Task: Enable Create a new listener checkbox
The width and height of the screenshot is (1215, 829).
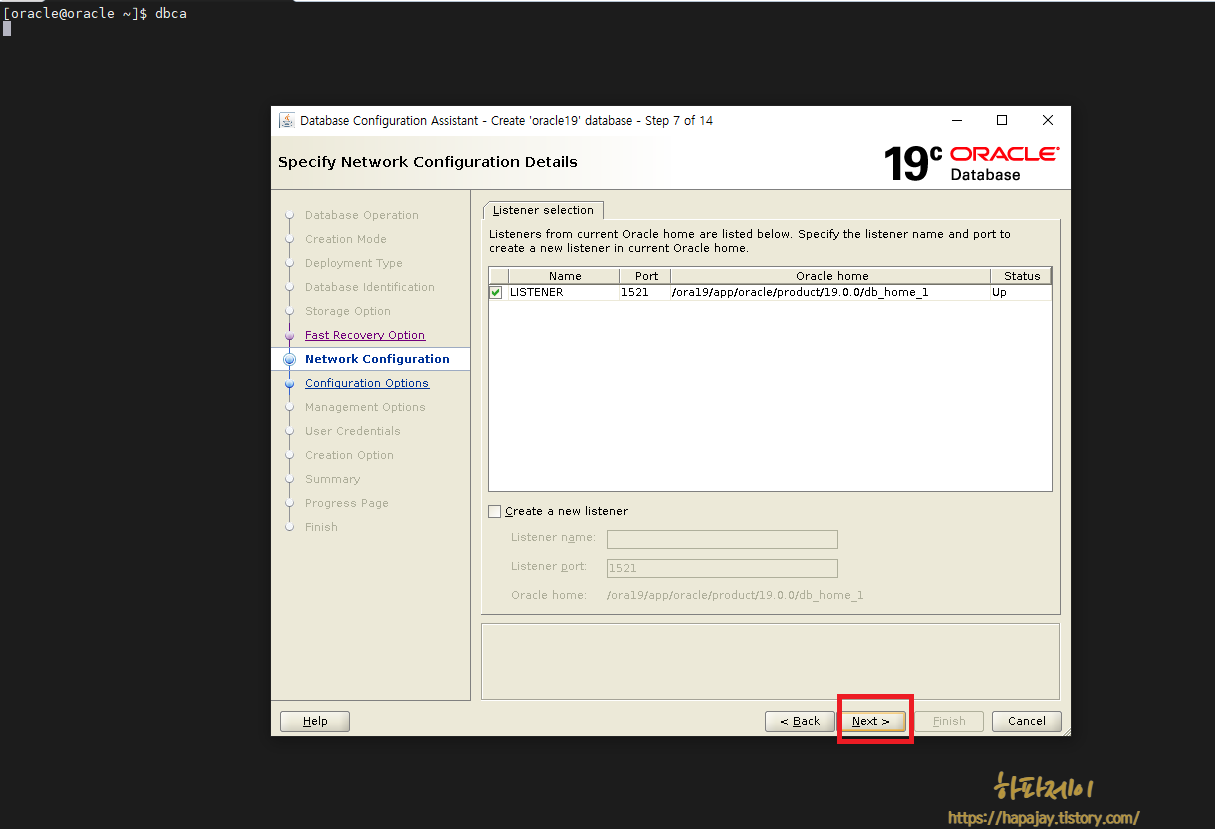Action: (x=494, y=511)
